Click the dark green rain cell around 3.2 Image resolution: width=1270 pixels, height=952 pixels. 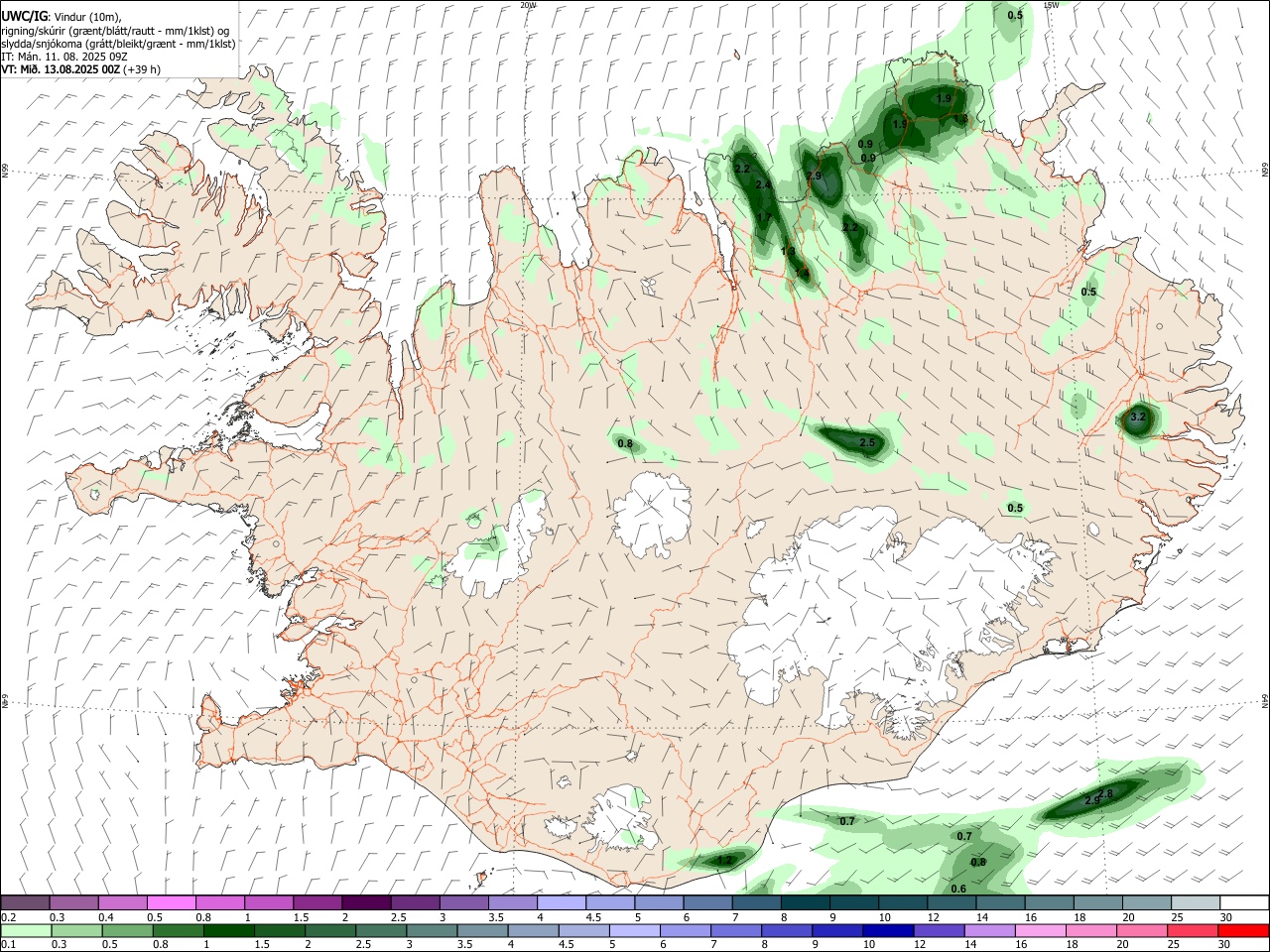(x=1138, y=419)
